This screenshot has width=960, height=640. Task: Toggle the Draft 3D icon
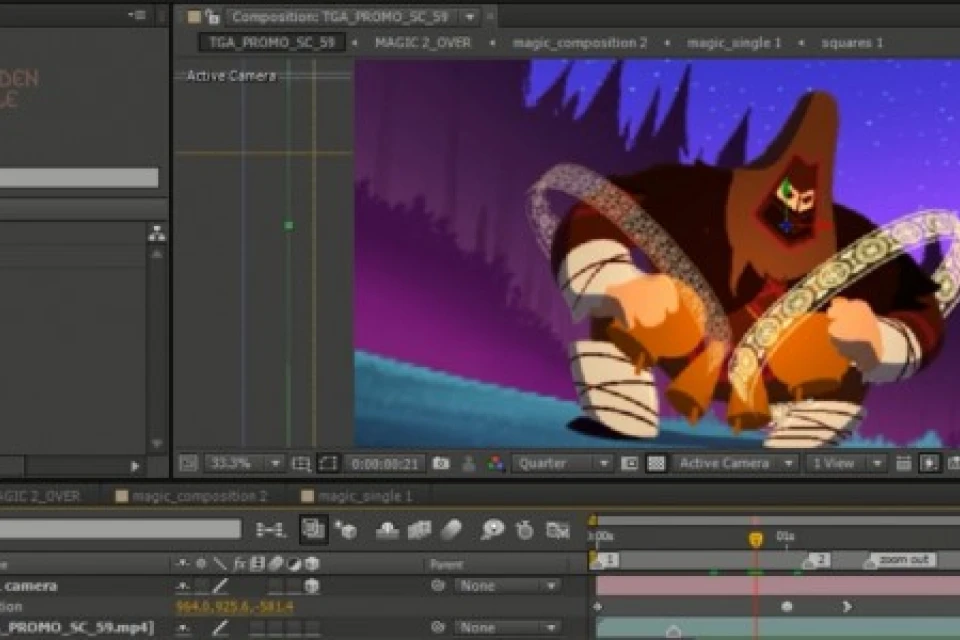tap(346, 530)
